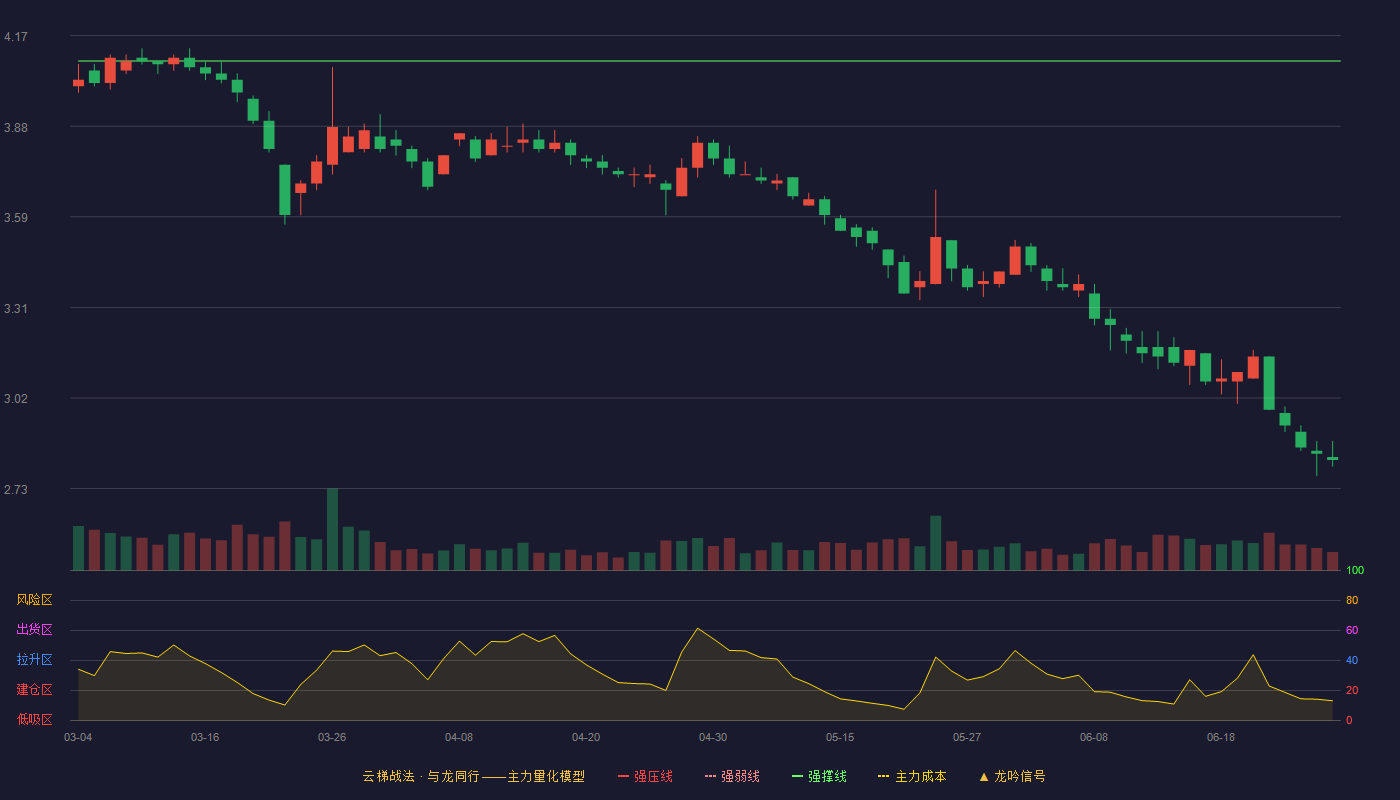The image size is (1400, 800).
Task: Click the yellow indicator peak above 04-30
Action: pos(697,629)
